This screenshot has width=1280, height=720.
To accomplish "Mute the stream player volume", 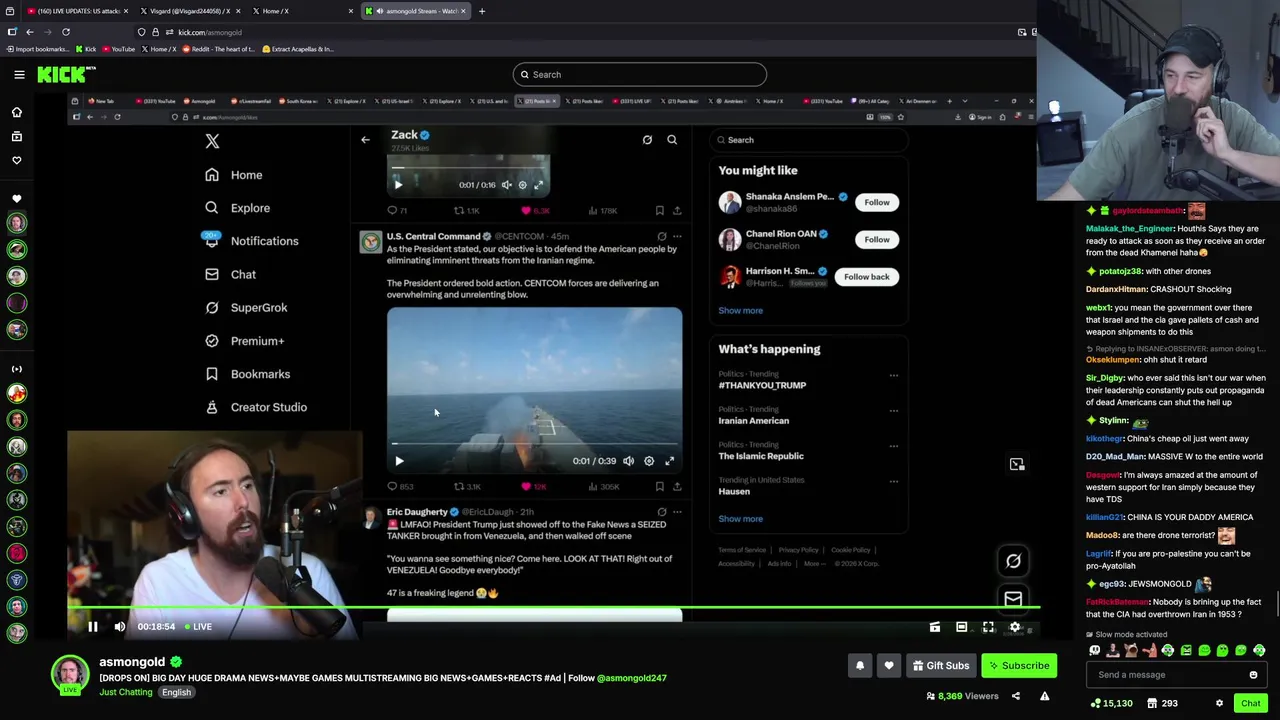I will click(x=120, y=627).
